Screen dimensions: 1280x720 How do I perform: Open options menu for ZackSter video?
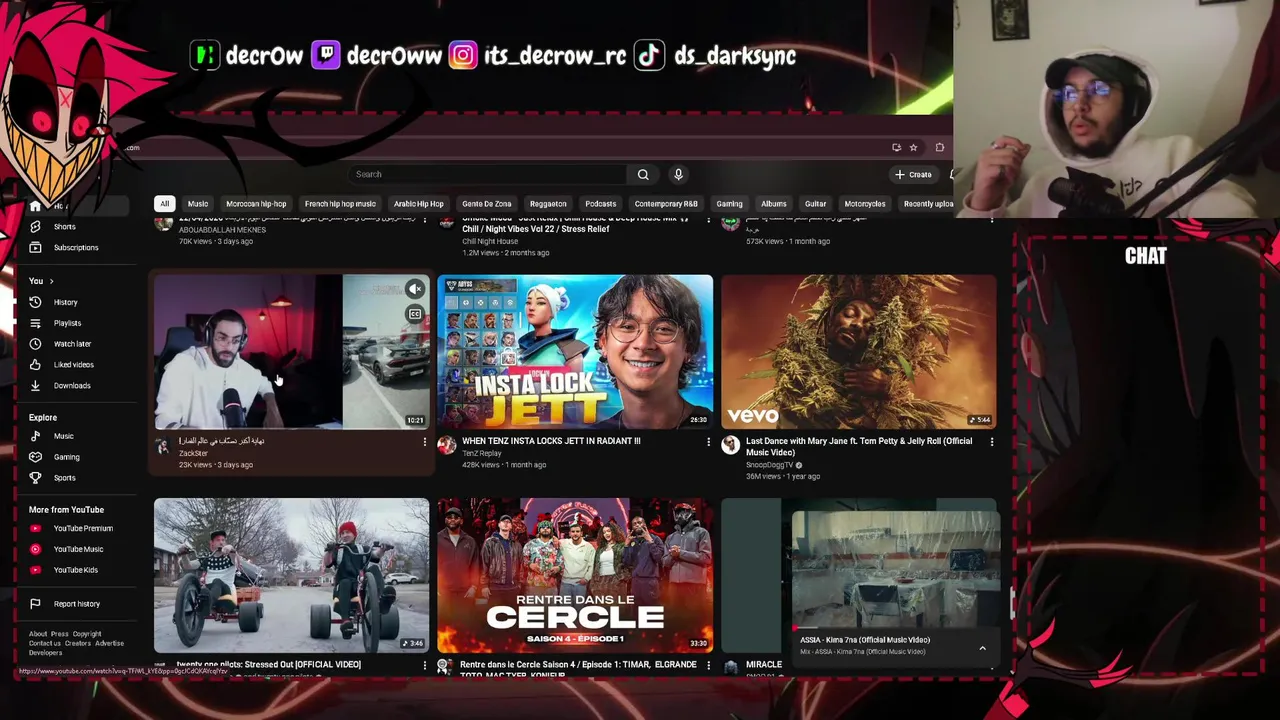pos(424,442)
